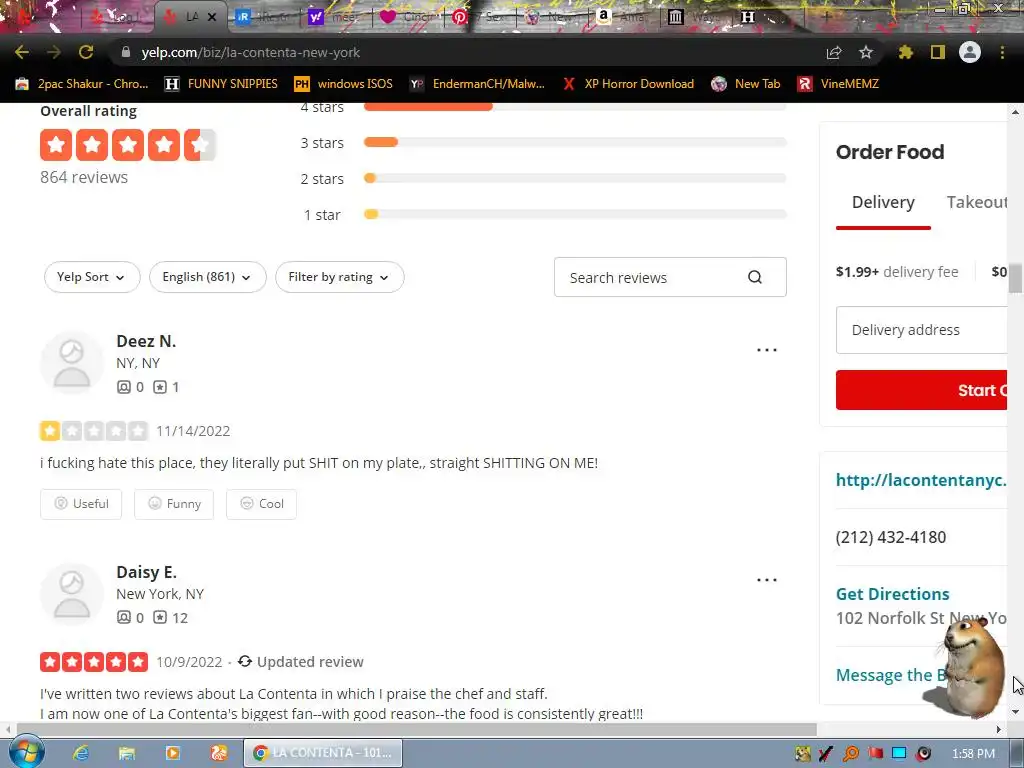Viewport: 1024px width, 768px height.
Task: Filter by the 2 stars rating bar
Action: tap(575, 178)
